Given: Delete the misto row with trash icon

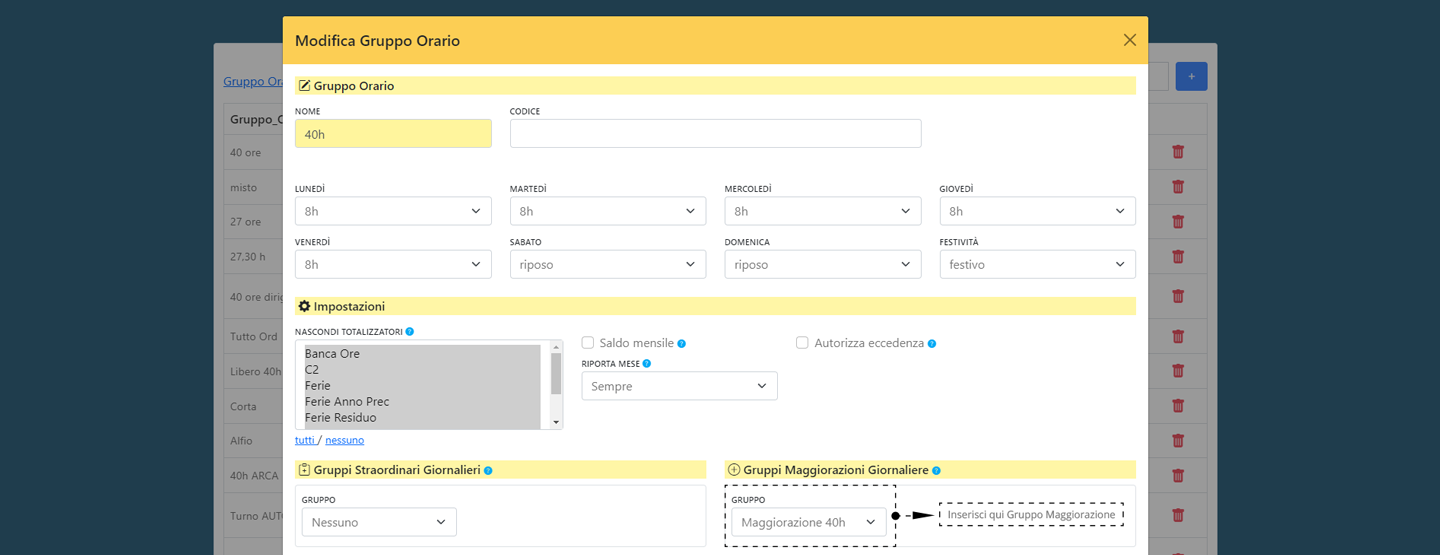Looking at the screenshot, I should (x=1178, y=187).
